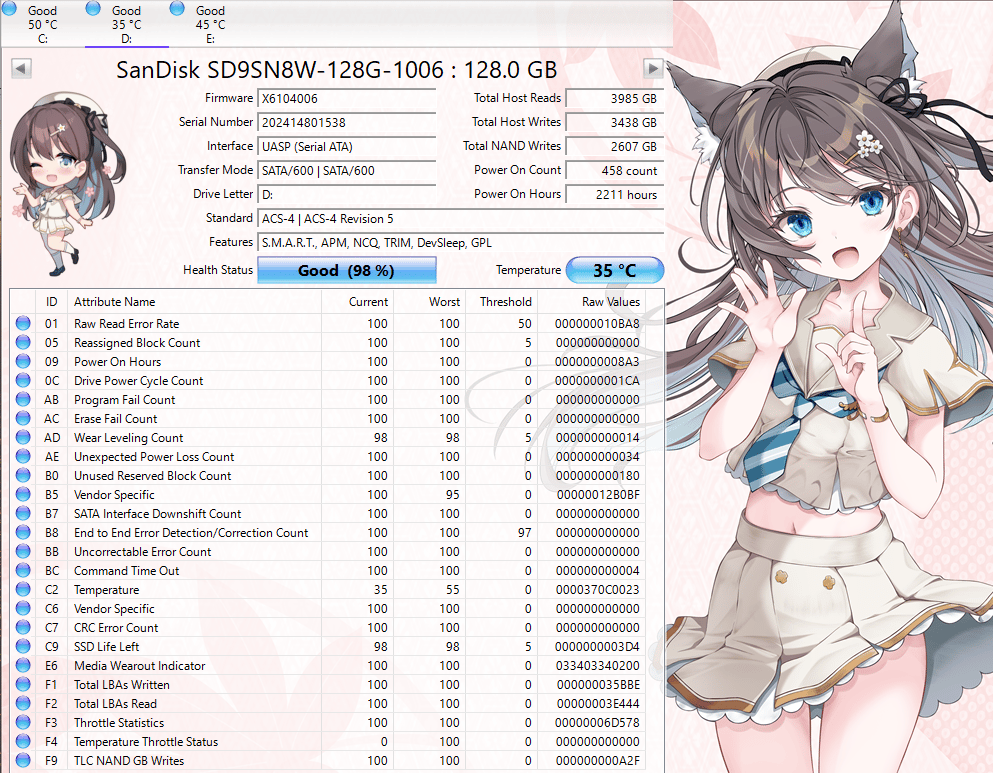Click the Current column header

pos(357,302)
